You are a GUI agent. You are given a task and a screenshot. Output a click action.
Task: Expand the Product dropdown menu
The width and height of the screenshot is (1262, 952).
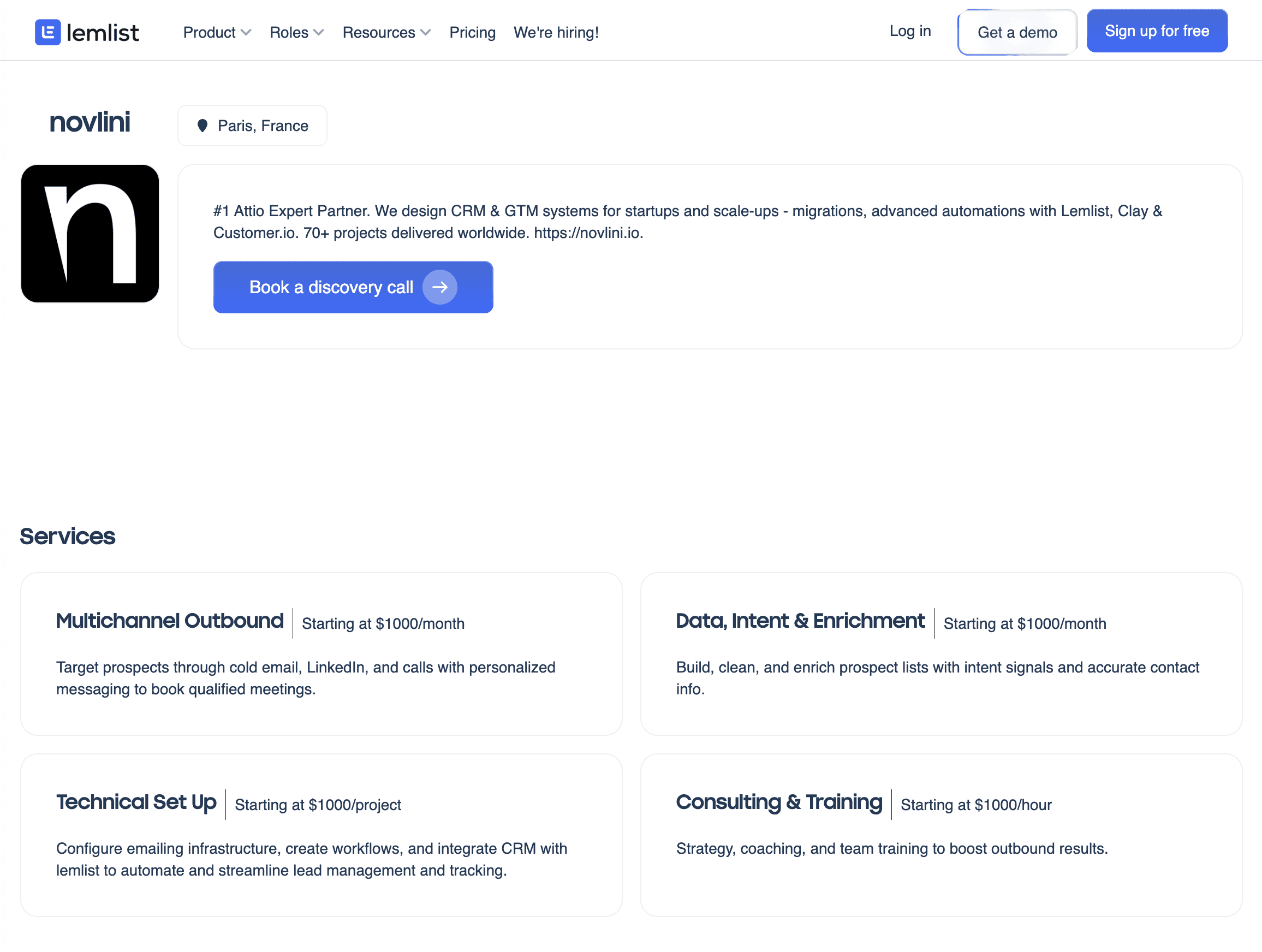[217, 33]
